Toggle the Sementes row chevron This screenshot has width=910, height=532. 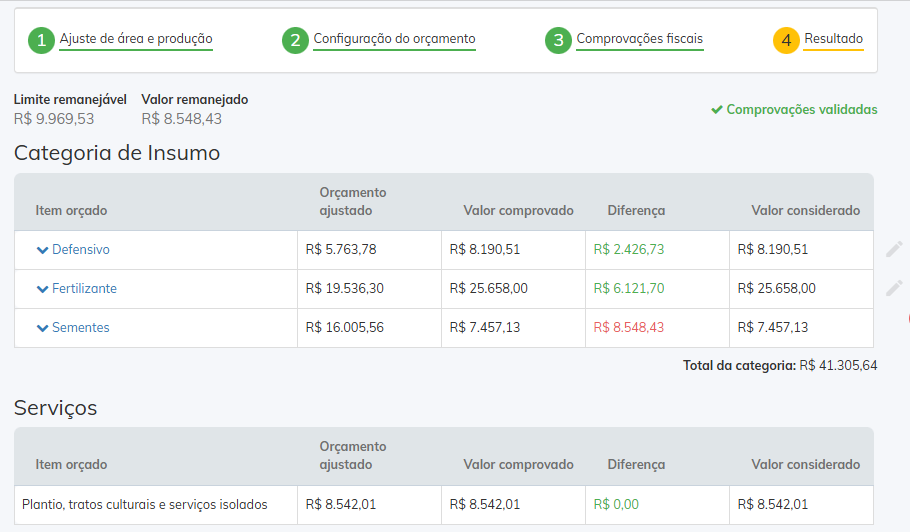[x=42, y=328]
